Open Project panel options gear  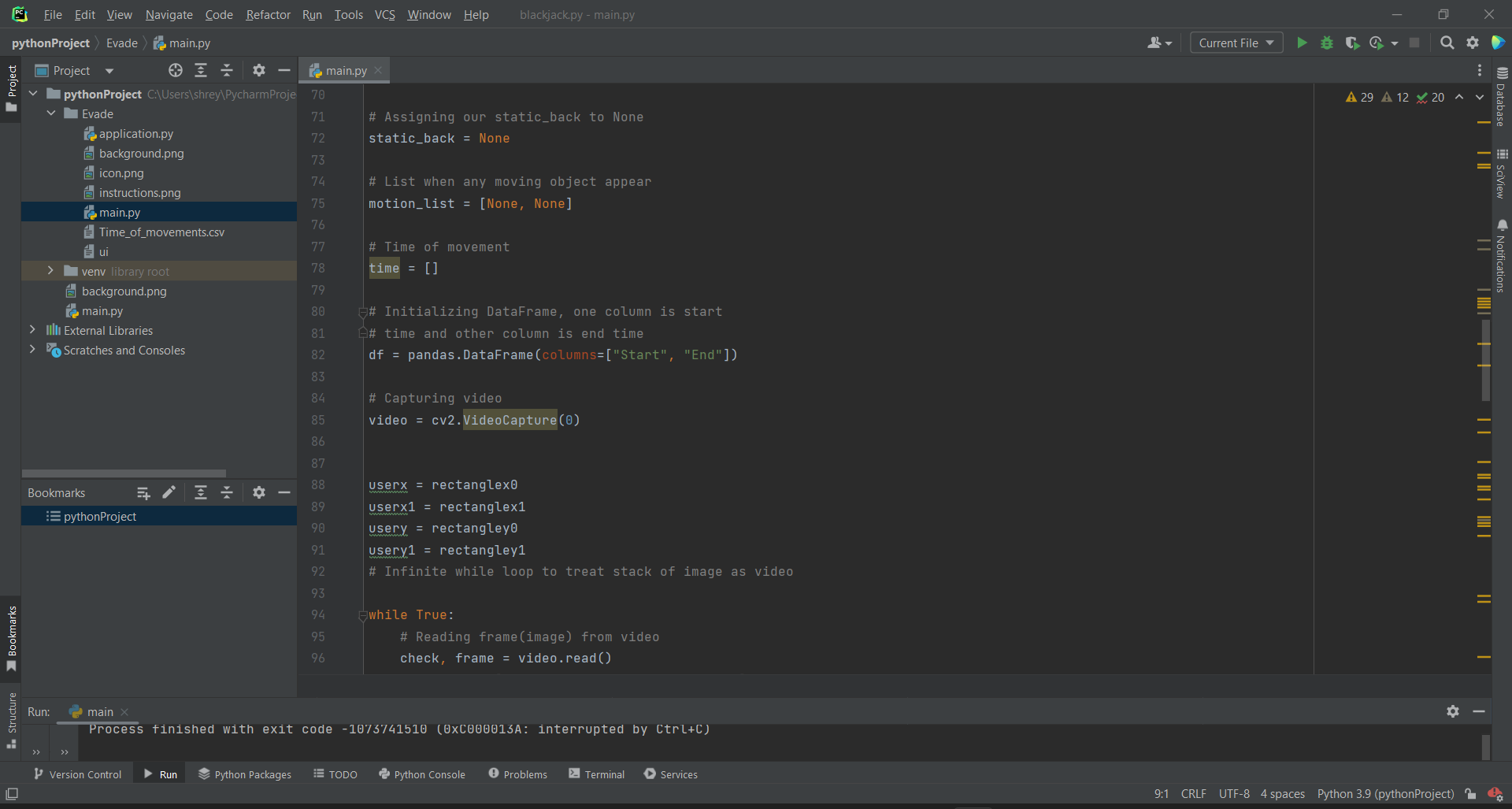coord(259,71)
